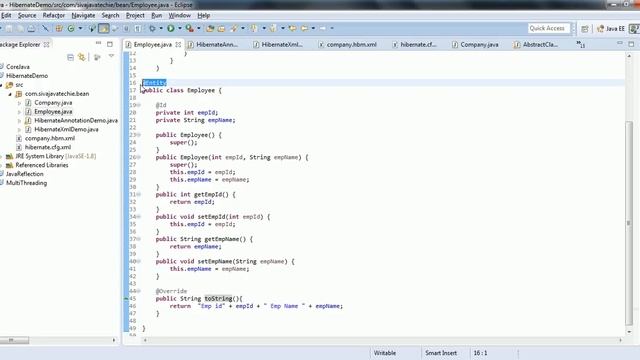Maximize the editor area
This screenshot has height=360, width=640.
point(631,44)
